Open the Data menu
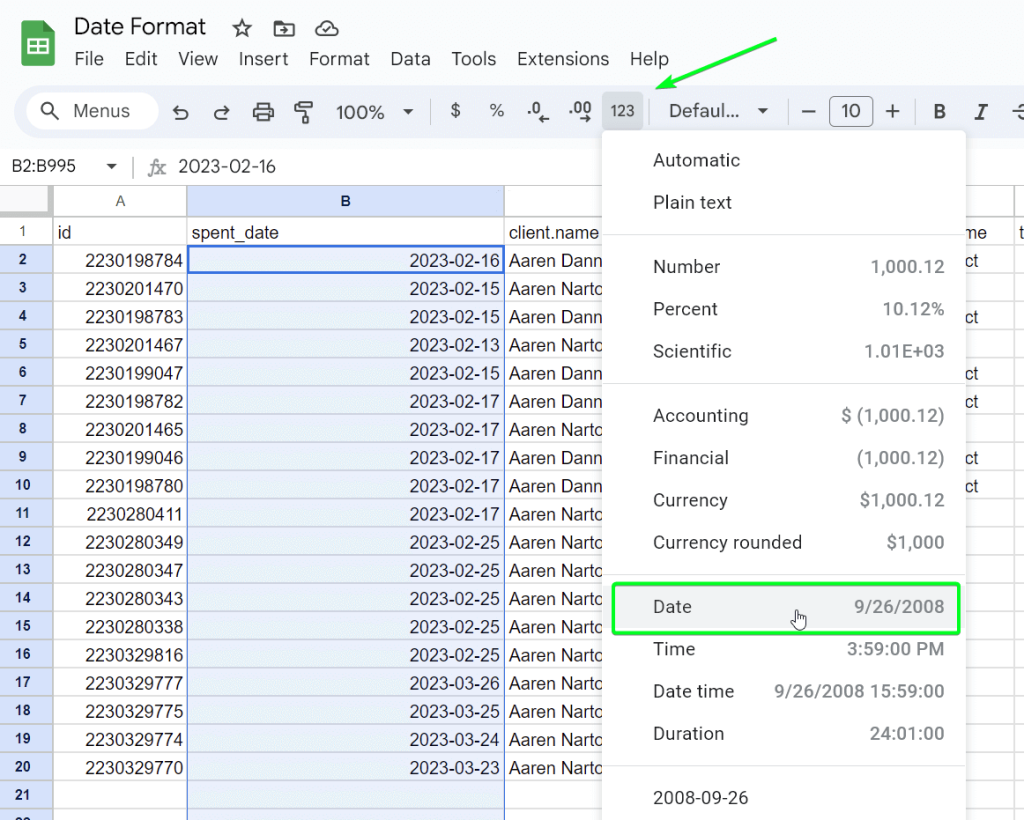Image resolution: width=1024 pixels, height=820 pixels. (410, 59)
